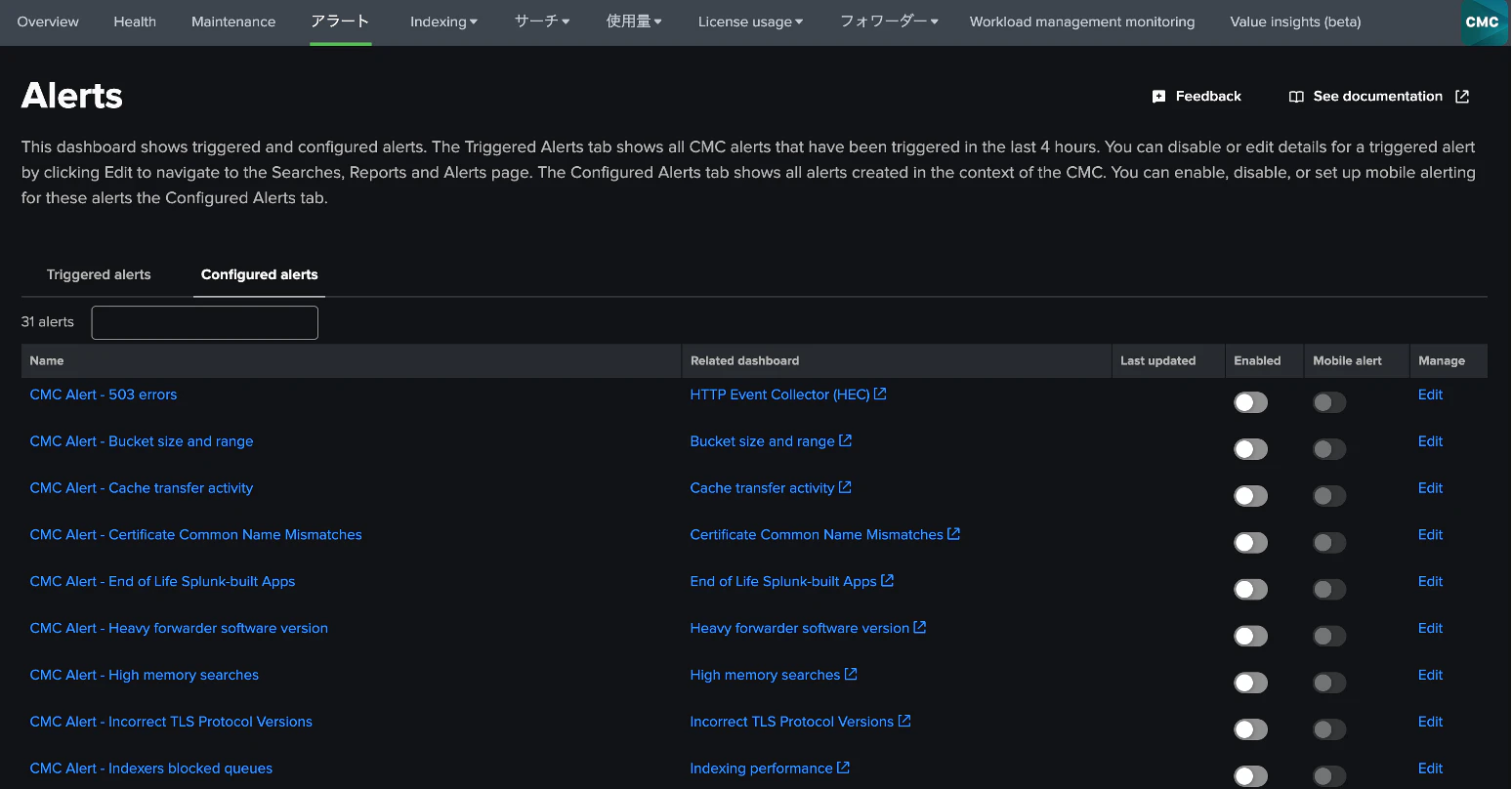Open Workload management monitoring
1512x789 pixels.
click(1082, 21)
